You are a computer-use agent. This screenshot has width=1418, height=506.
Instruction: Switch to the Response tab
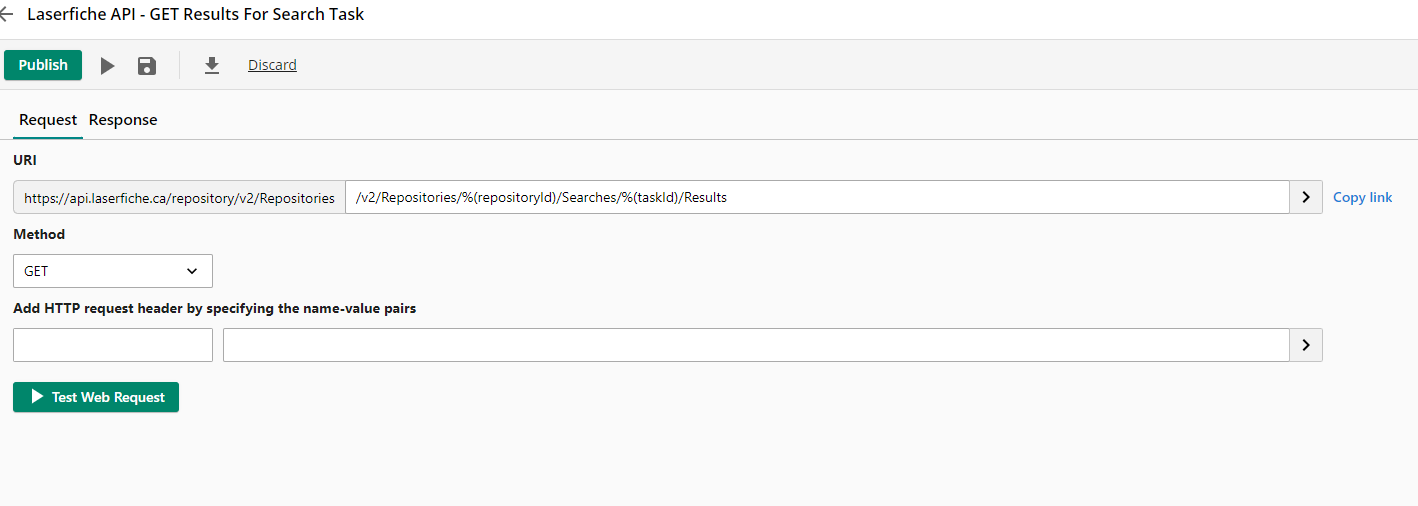point(123,120)
